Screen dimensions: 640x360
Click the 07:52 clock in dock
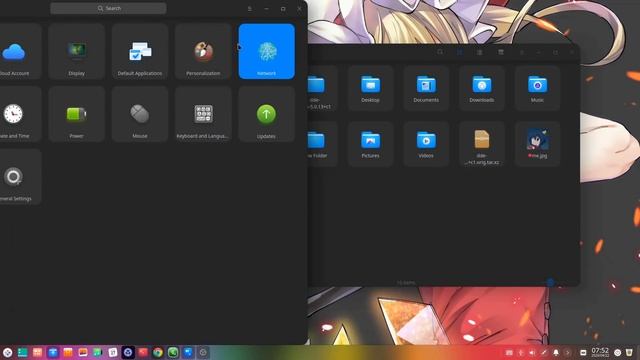(600, 352)
